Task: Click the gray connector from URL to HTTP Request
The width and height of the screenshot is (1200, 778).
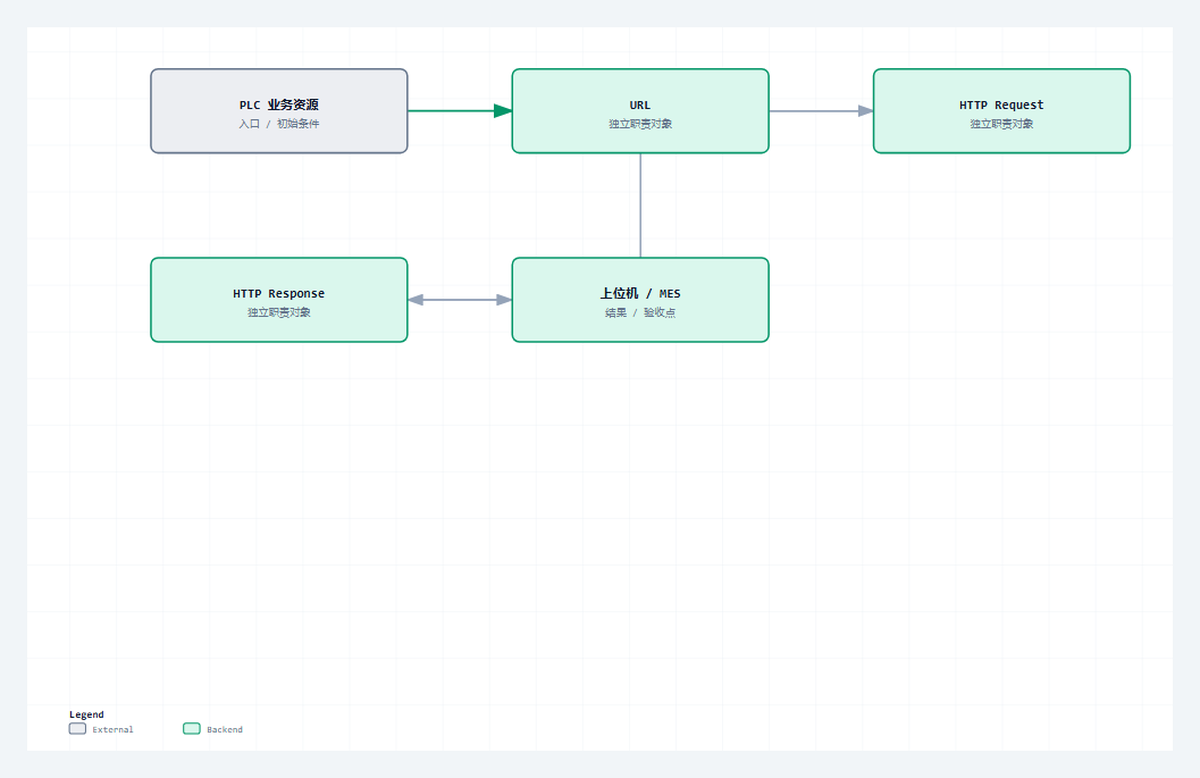Action: [821, 111]
